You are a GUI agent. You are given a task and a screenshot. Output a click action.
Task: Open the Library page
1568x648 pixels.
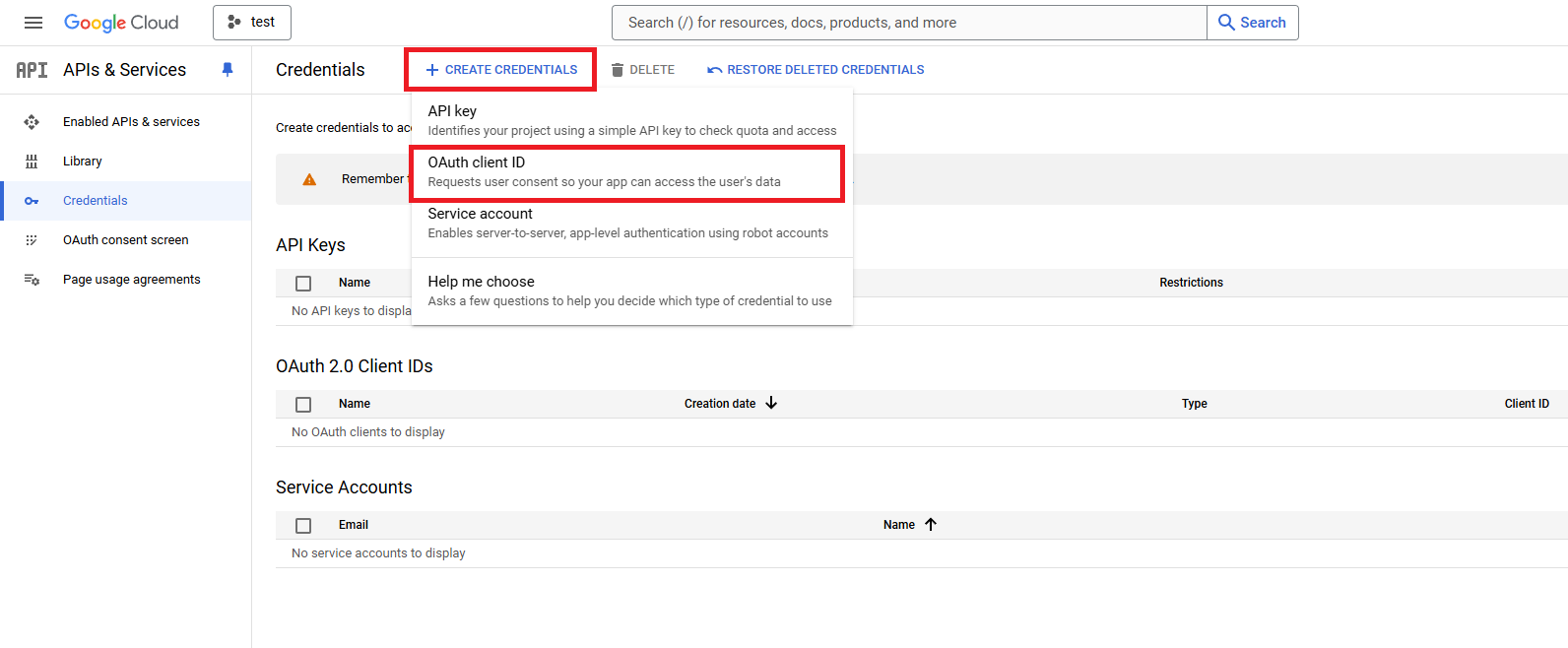(x=83, y=162)
